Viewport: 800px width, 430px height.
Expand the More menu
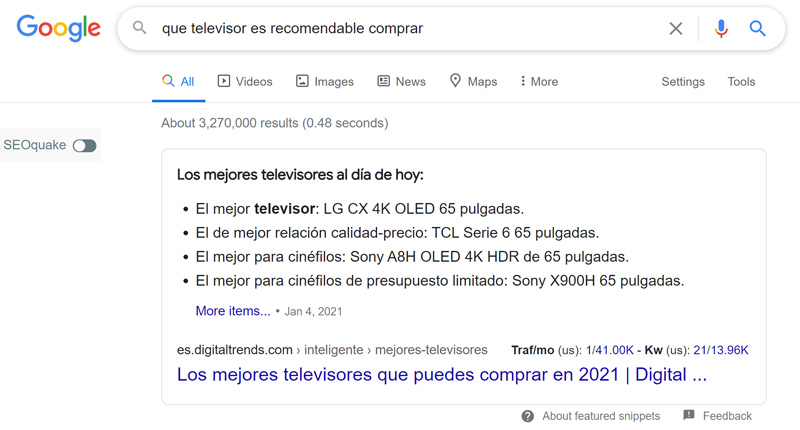click(x=539, y=82)
